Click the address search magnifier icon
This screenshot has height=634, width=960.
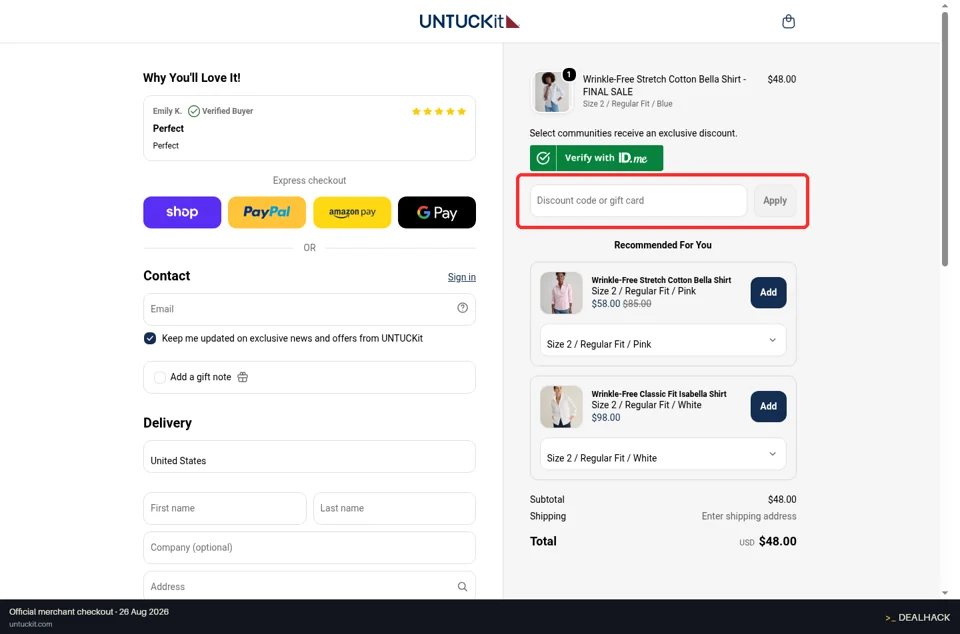click(462, 586)
